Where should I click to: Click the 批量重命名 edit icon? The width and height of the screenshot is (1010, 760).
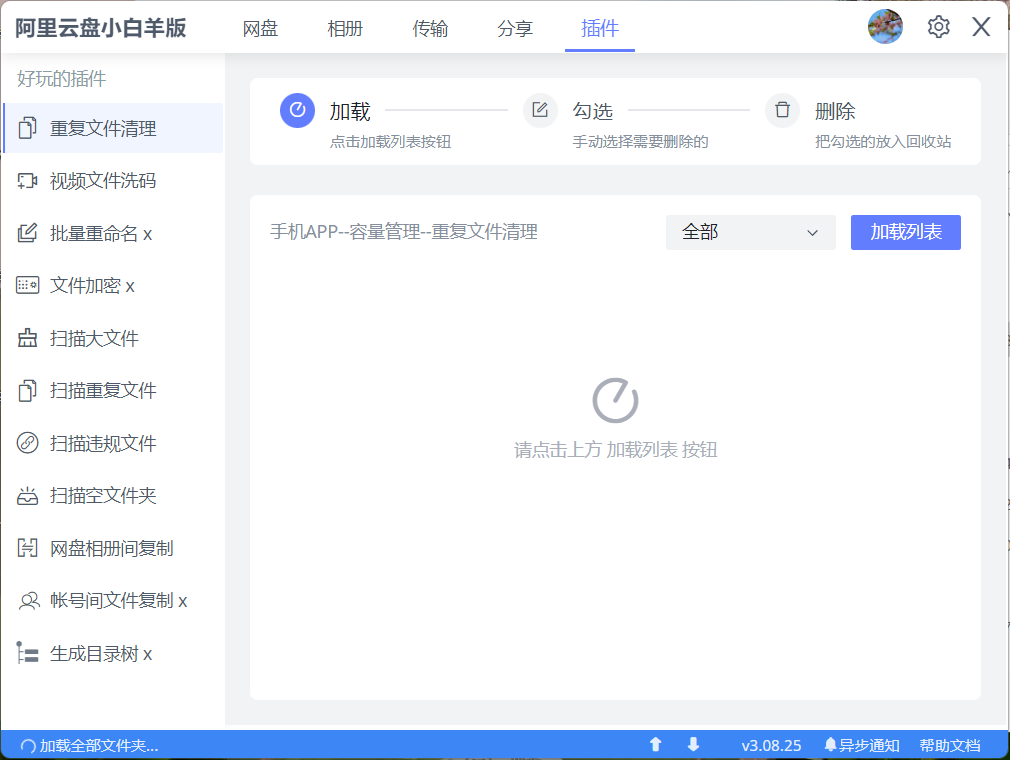(27, 233)
